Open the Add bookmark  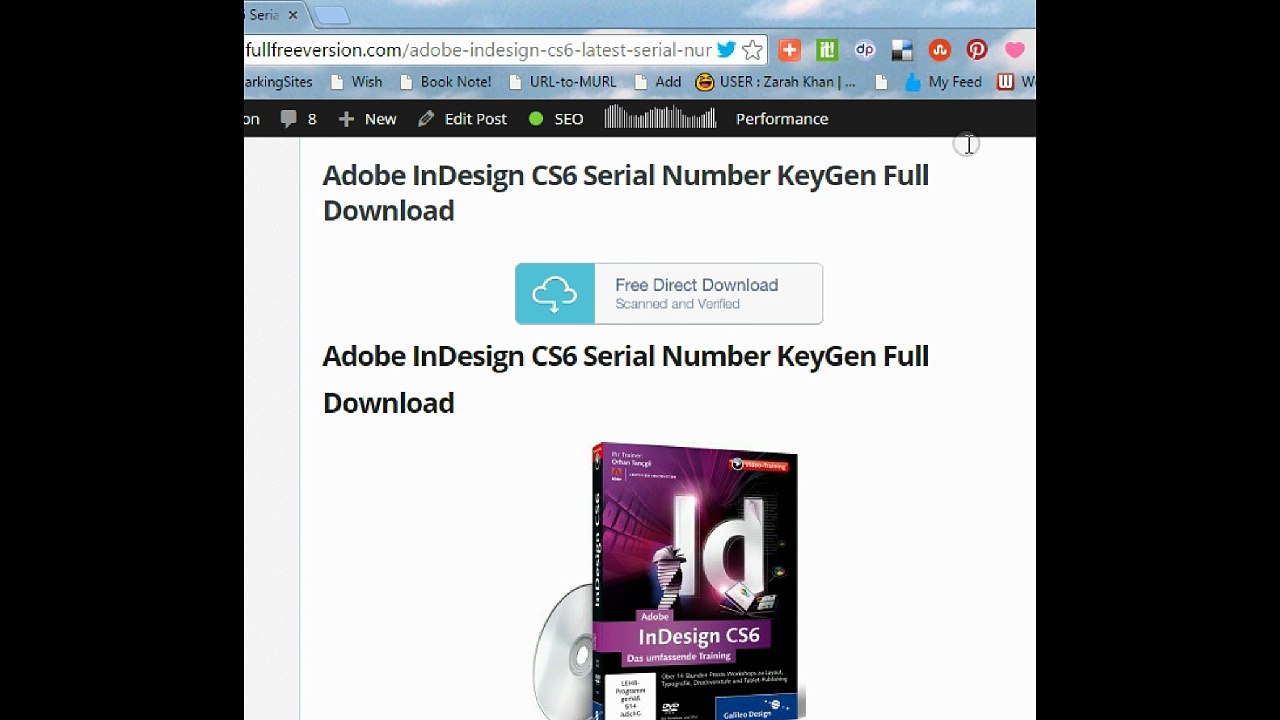658,82
